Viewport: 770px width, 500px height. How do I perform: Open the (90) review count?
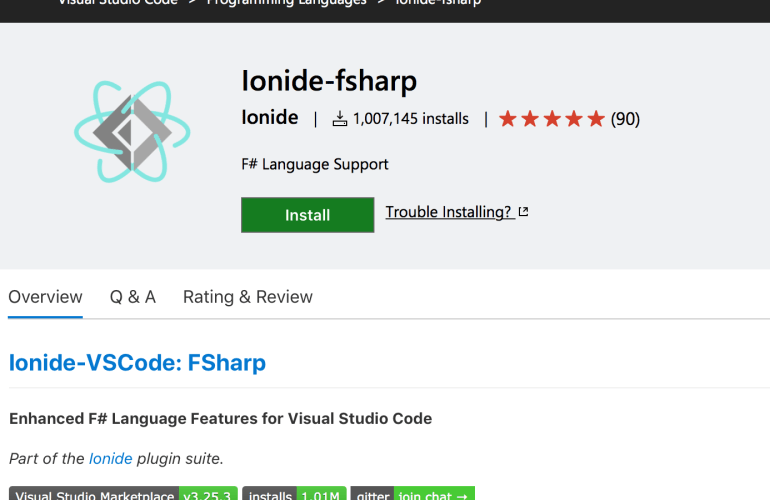pyautogui.click(x=625, y=119)
